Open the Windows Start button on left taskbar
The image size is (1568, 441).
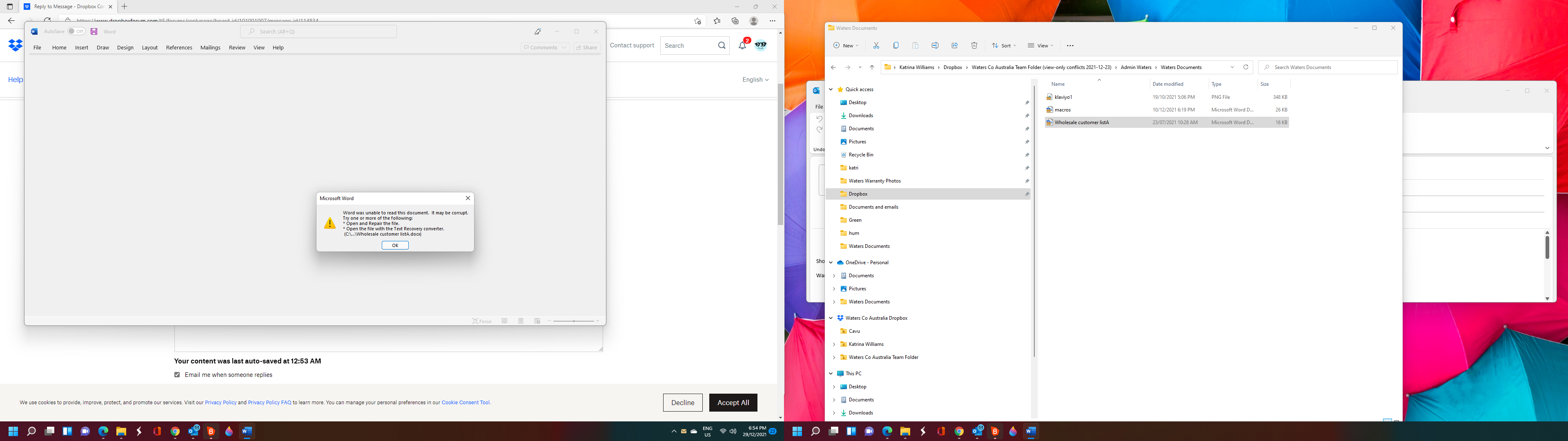pos(13,431)
